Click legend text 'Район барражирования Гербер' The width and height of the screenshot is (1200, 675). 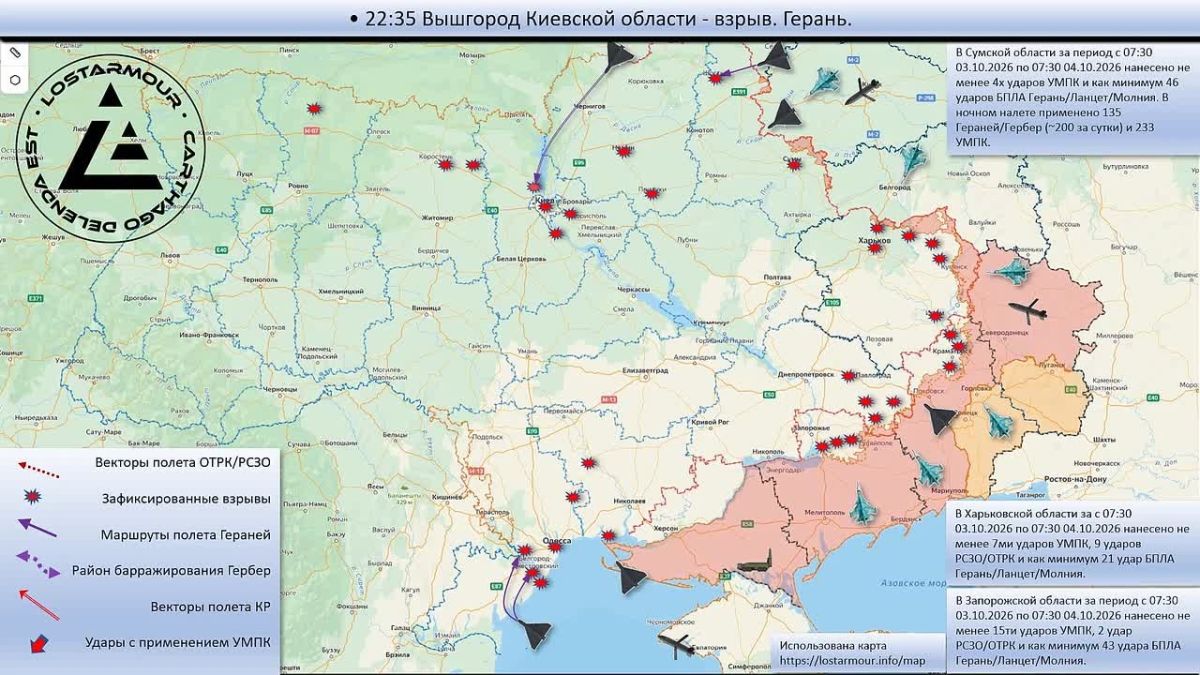(x=171, y=571)
